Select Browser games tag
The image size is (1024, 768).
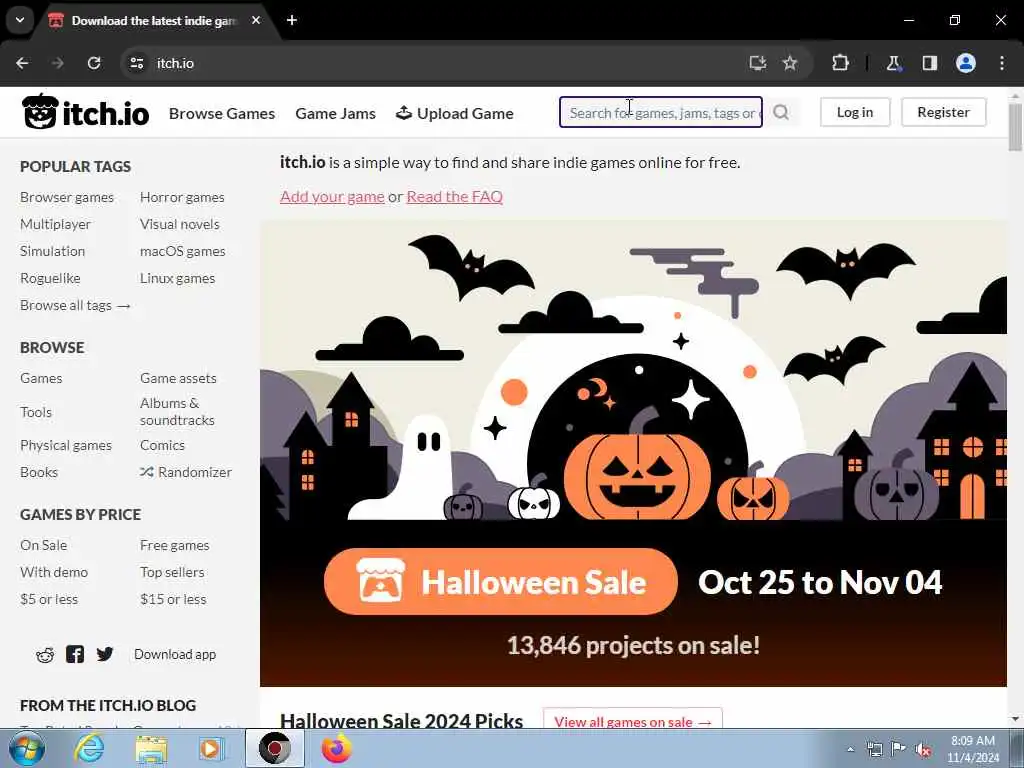click(x=67, y=197)
